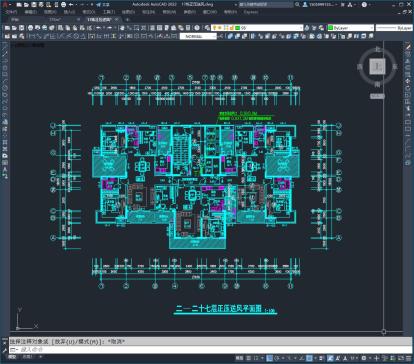Click the ViewCube top face
This screenshot has height=364, width=414.
coord(377,66)
